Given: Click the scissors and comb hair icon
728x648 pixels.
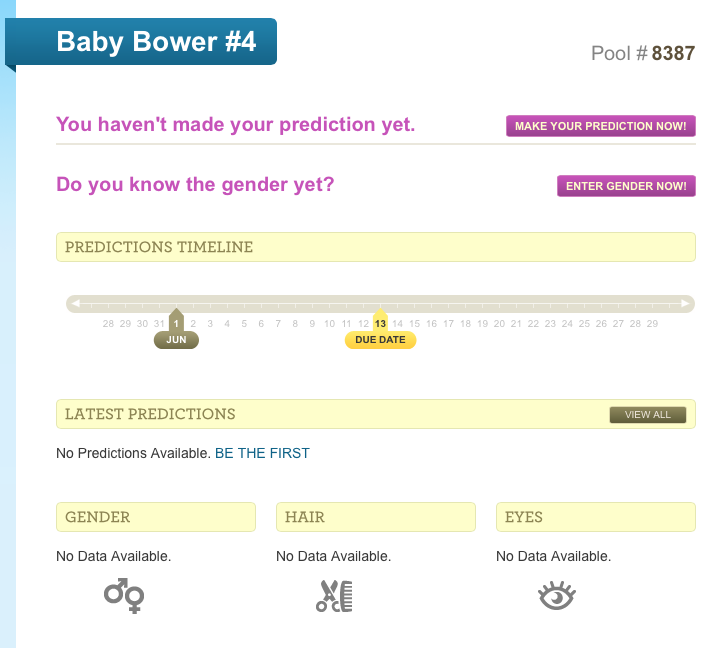Looking at the screenshot, I should point(334,596).
